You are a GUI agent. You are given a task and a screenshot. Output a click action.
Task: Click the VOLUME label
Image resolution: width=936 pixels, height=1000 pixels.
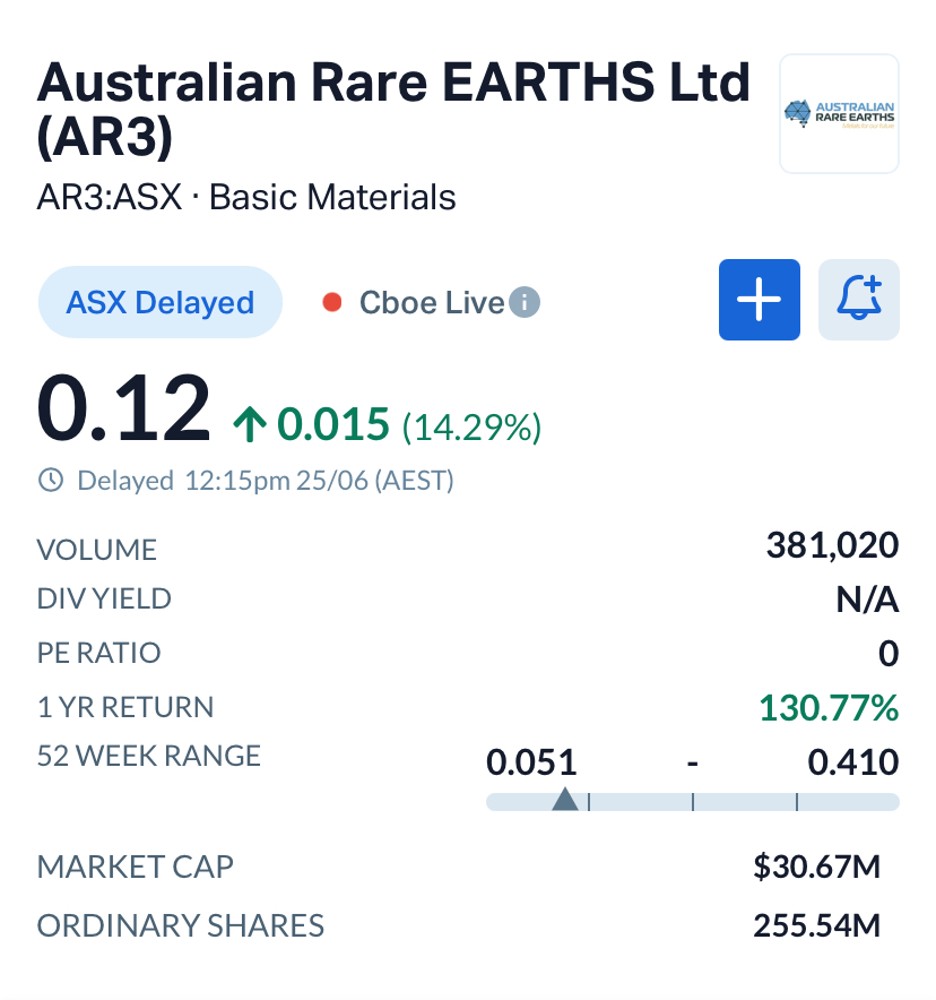(x=97, y=550)
